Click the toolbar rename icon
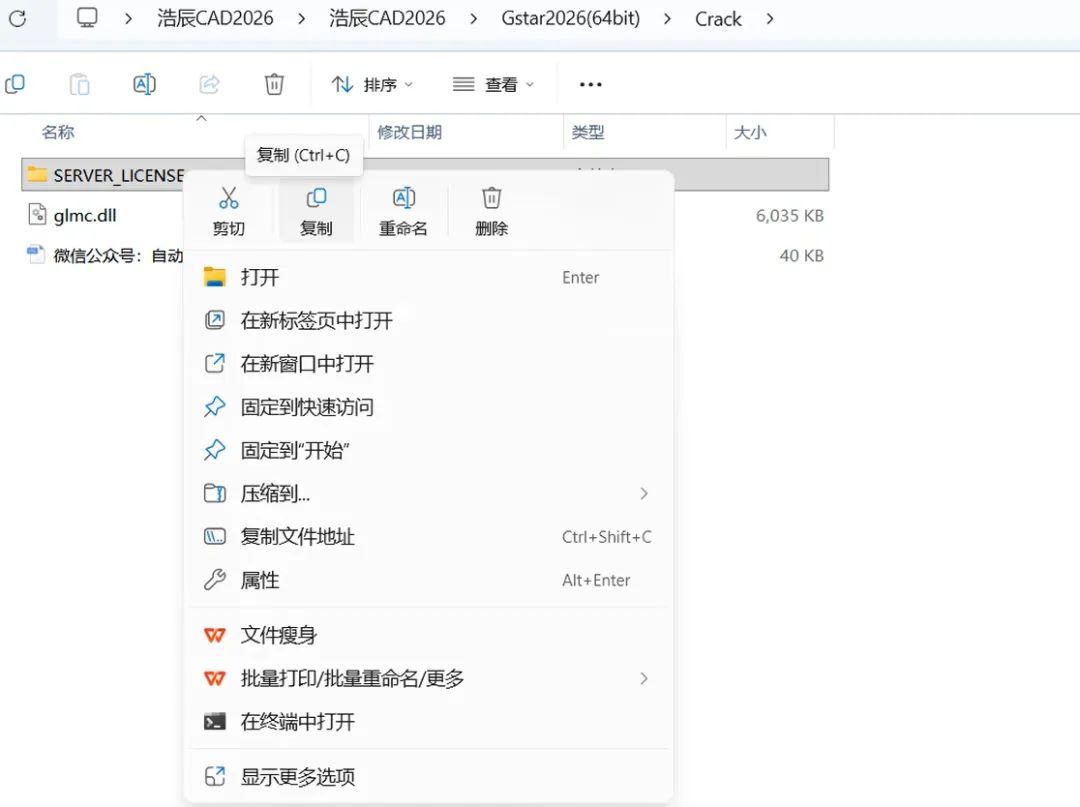Screen dimensions: 1080x807 [x=144, y=84]
